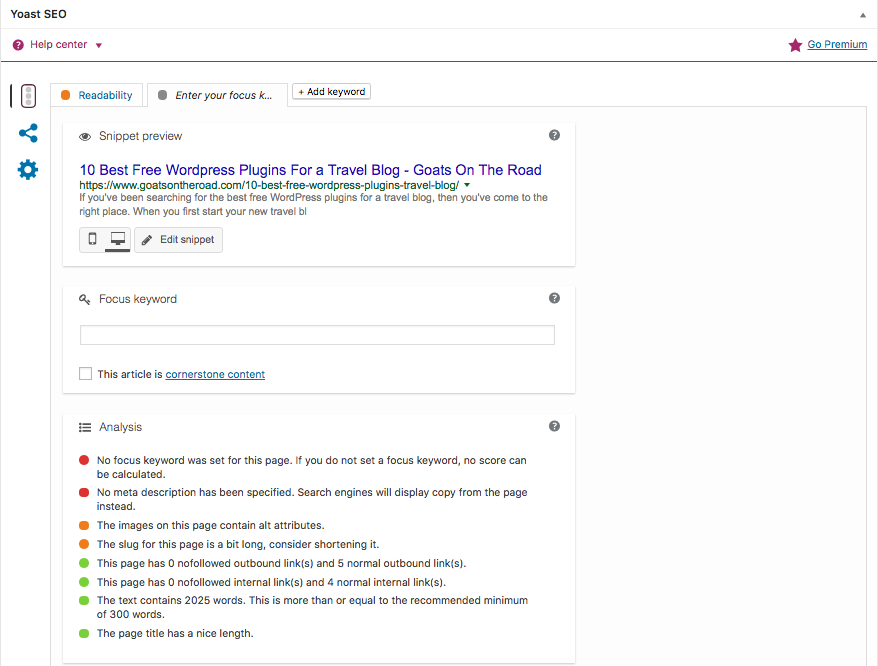Click the snippet meta description text
Image resolution: width=878 pixels, height=666 pixels.
click(314, 204)
